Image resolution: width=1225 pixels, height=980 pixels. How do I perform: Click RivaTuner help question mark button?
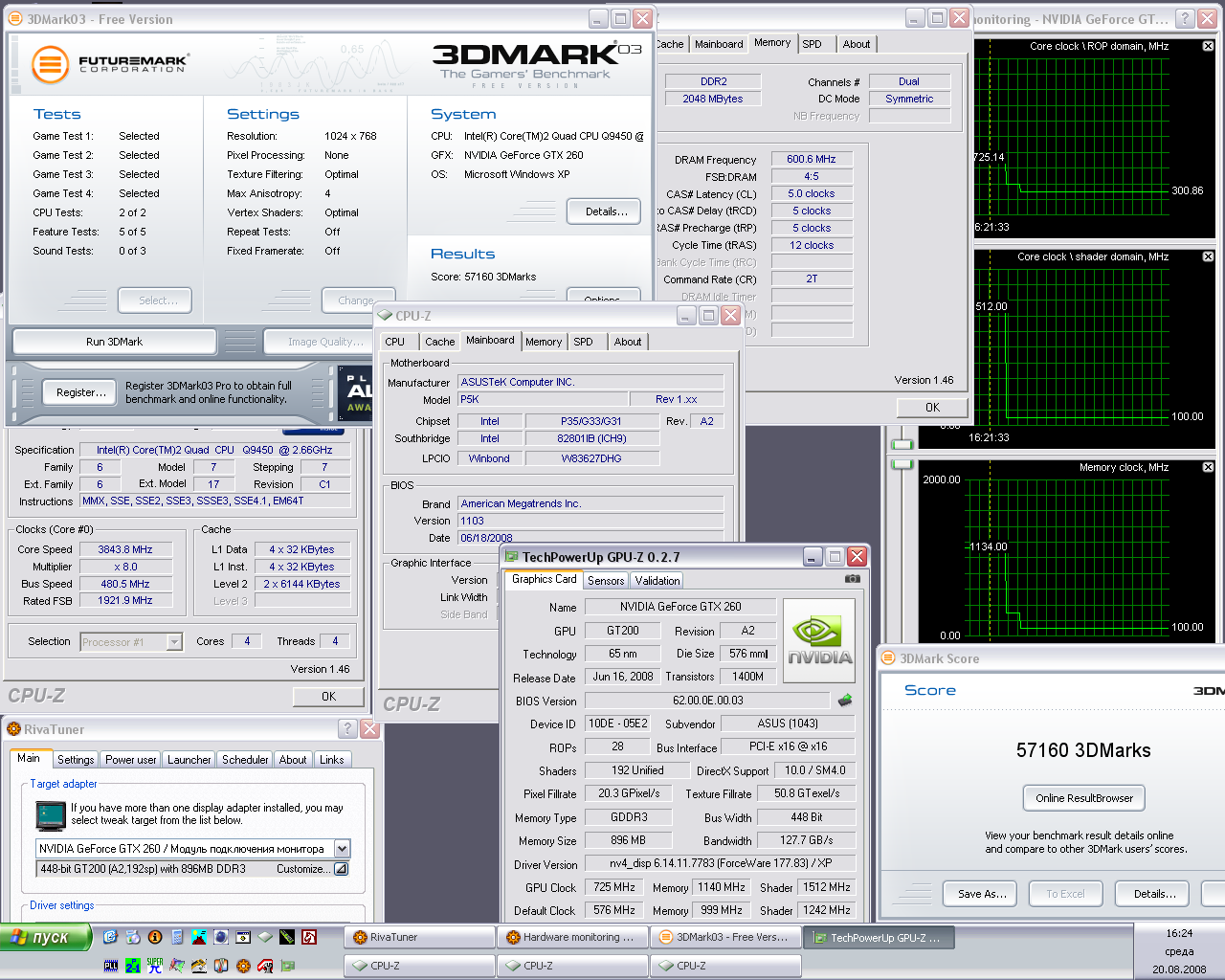348,729
